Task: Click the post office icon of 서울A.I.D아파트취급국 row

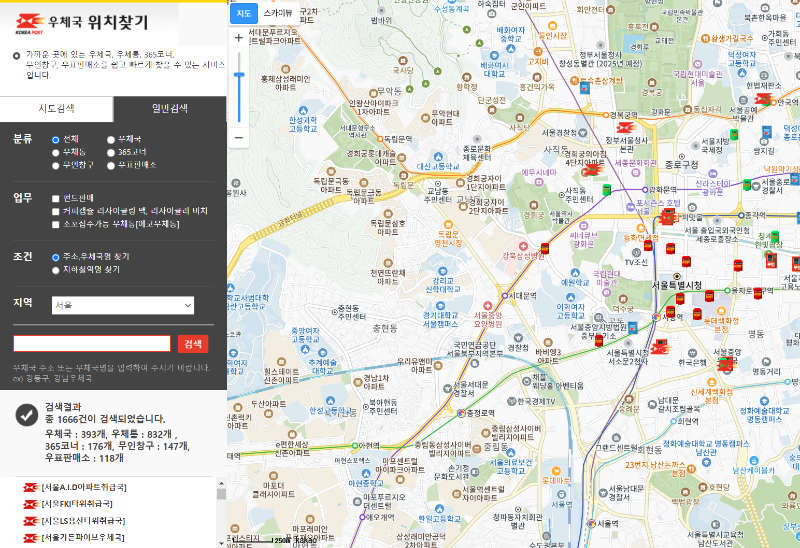Action: [32, 488]
